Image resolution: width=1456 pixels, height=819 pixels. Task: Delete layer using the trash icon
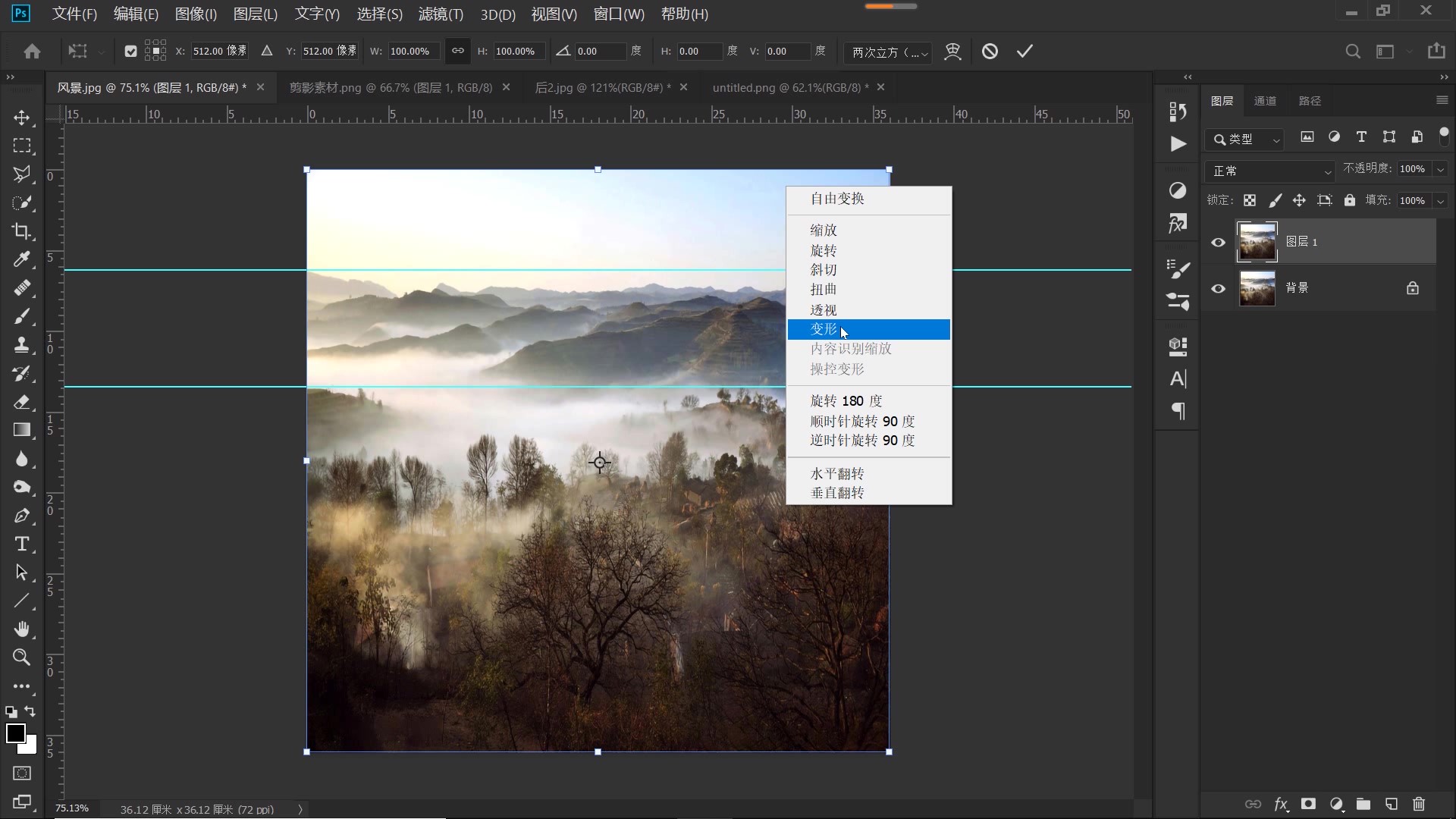(x=1418, y=805)
